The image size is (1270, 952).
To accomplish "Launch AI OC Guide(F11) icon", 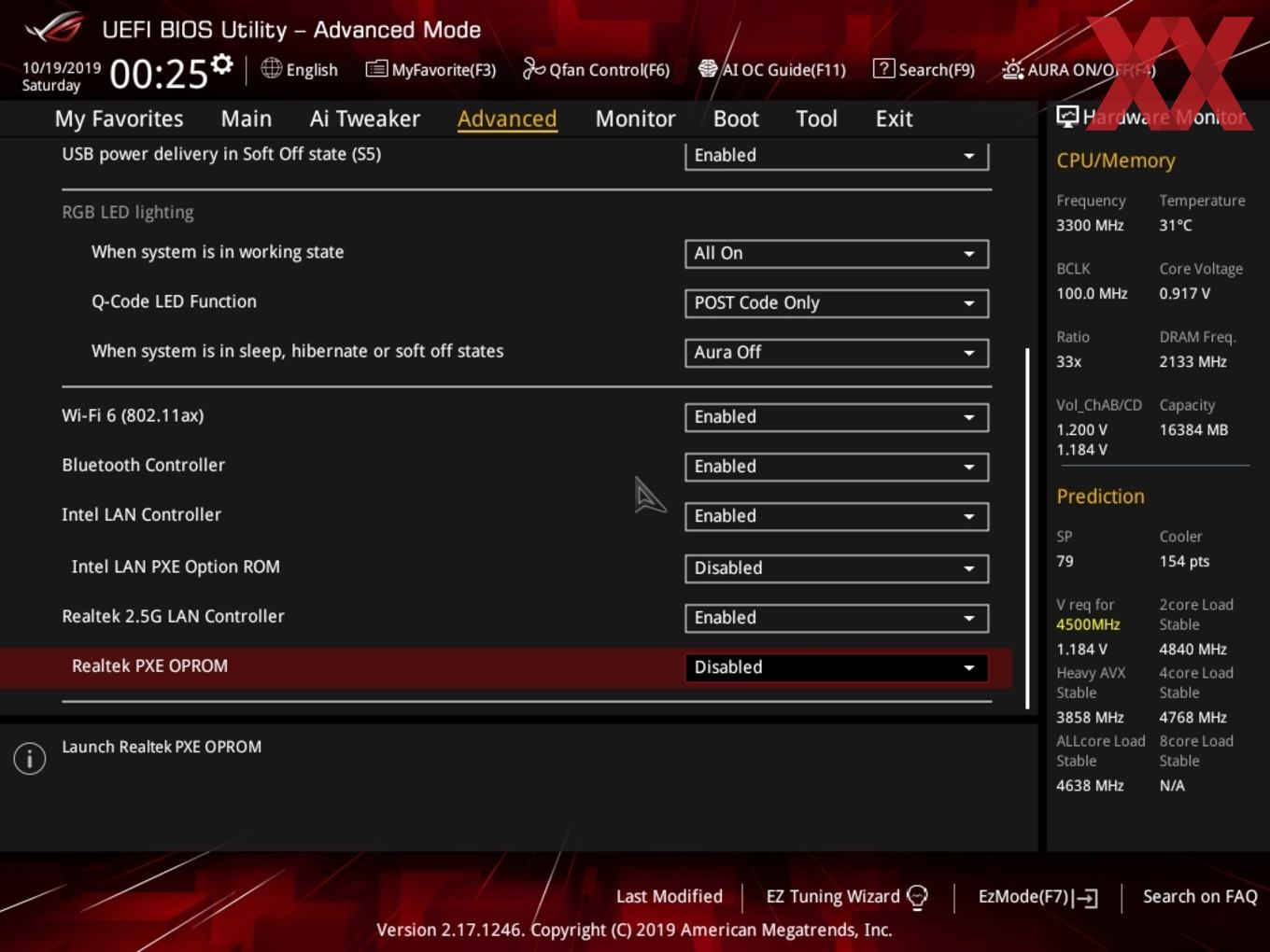I will coord(708,68).
